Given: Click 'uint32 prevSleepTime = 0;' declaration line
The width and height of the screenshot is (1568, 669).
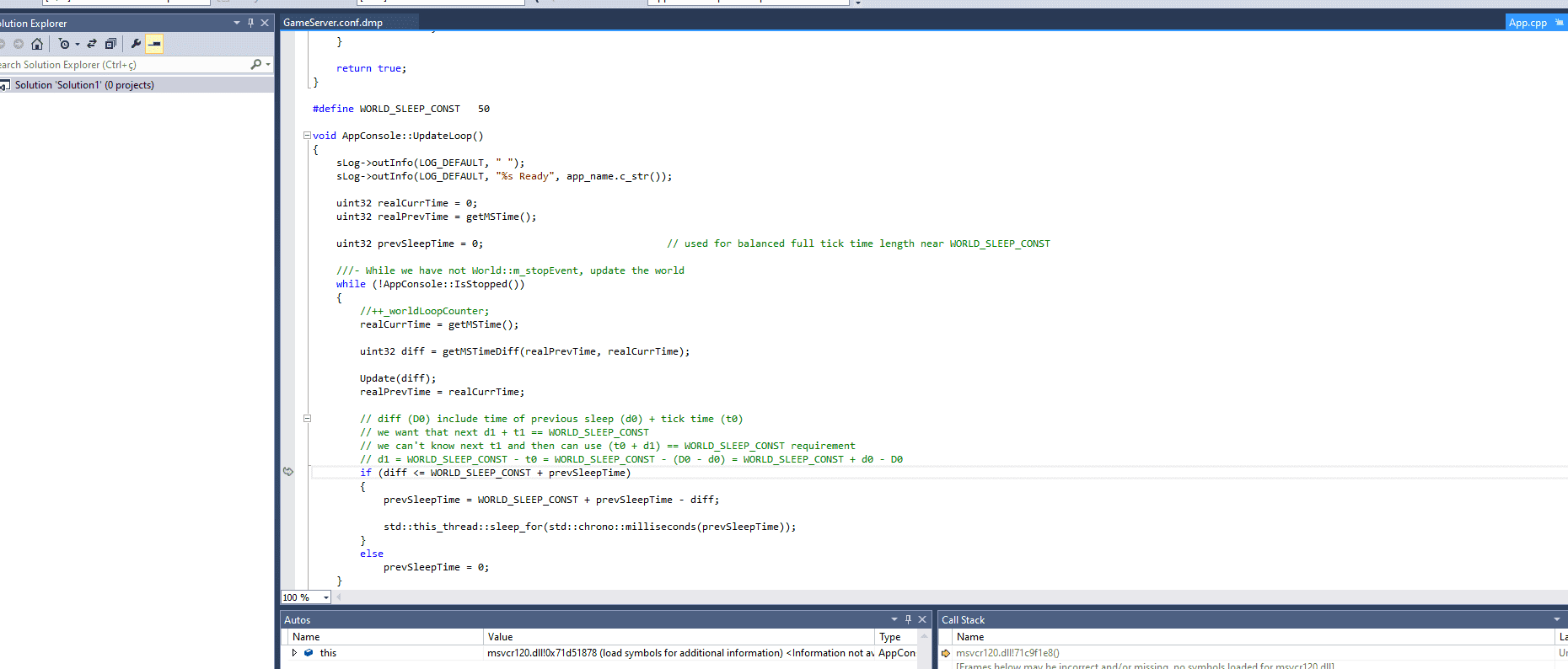Looking at the screenshot, I should [410, 244].
